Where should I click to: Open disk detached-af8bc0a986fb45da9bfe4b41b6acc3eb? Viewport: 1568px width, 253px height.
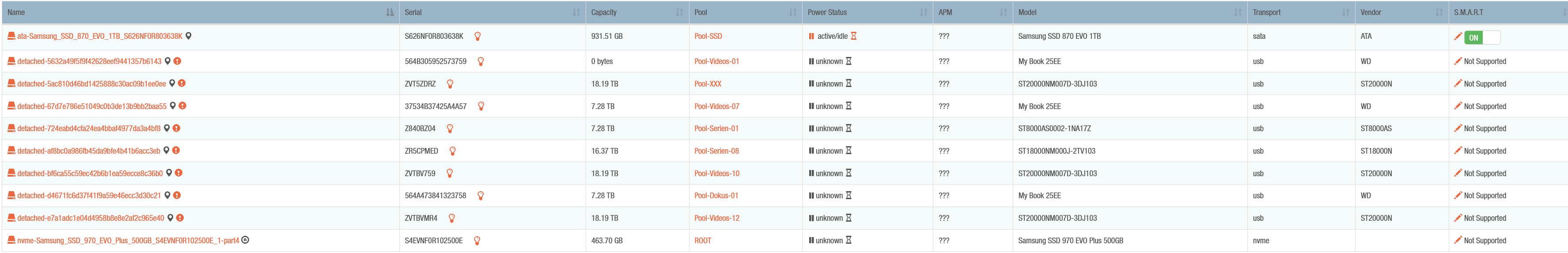pyautogui.click(x=89, y=151)
